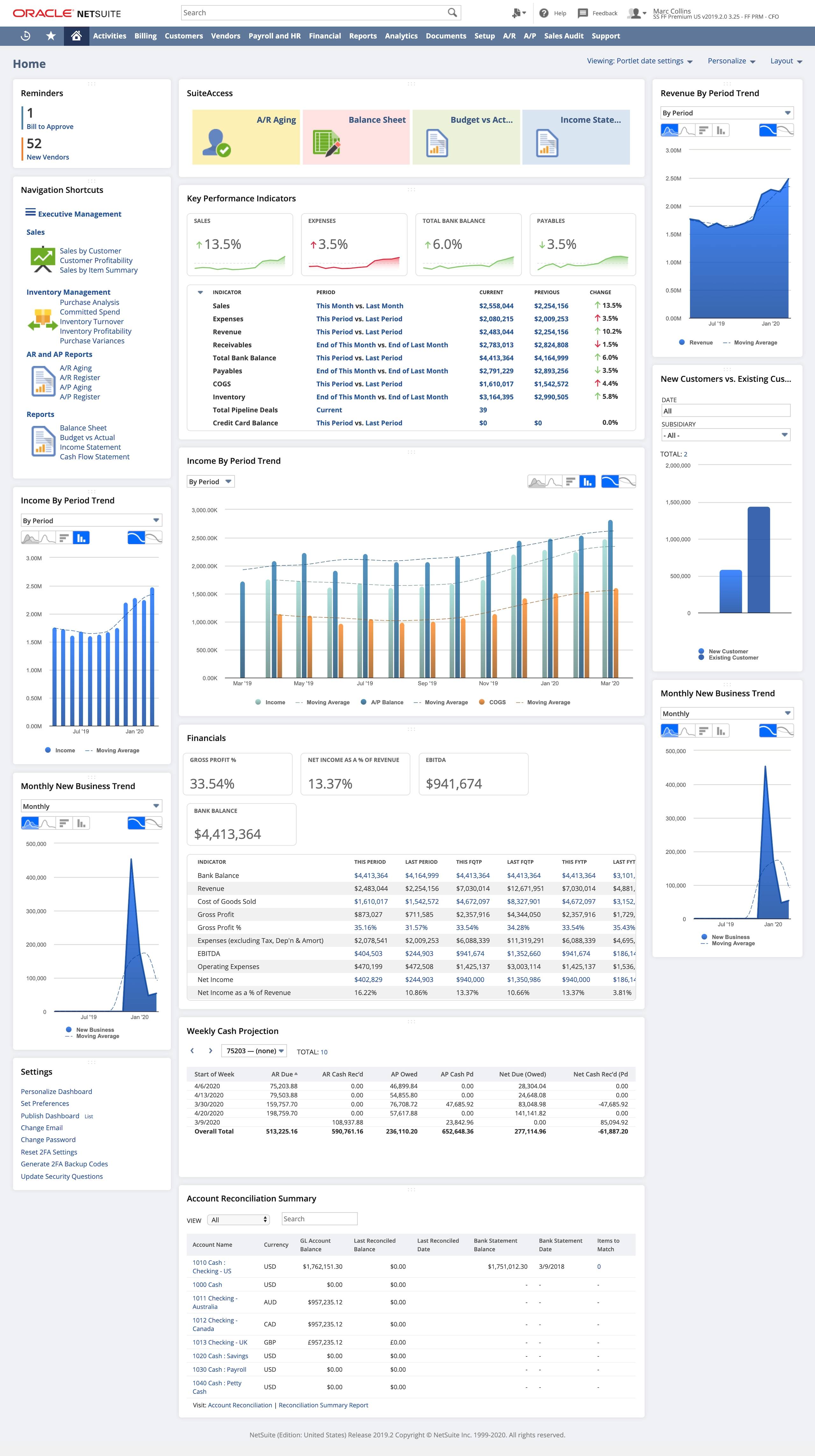The width and height of the screenshot is (815, 1456).
Task: Open the Personalize dropdown
Action: pos(731,61)
